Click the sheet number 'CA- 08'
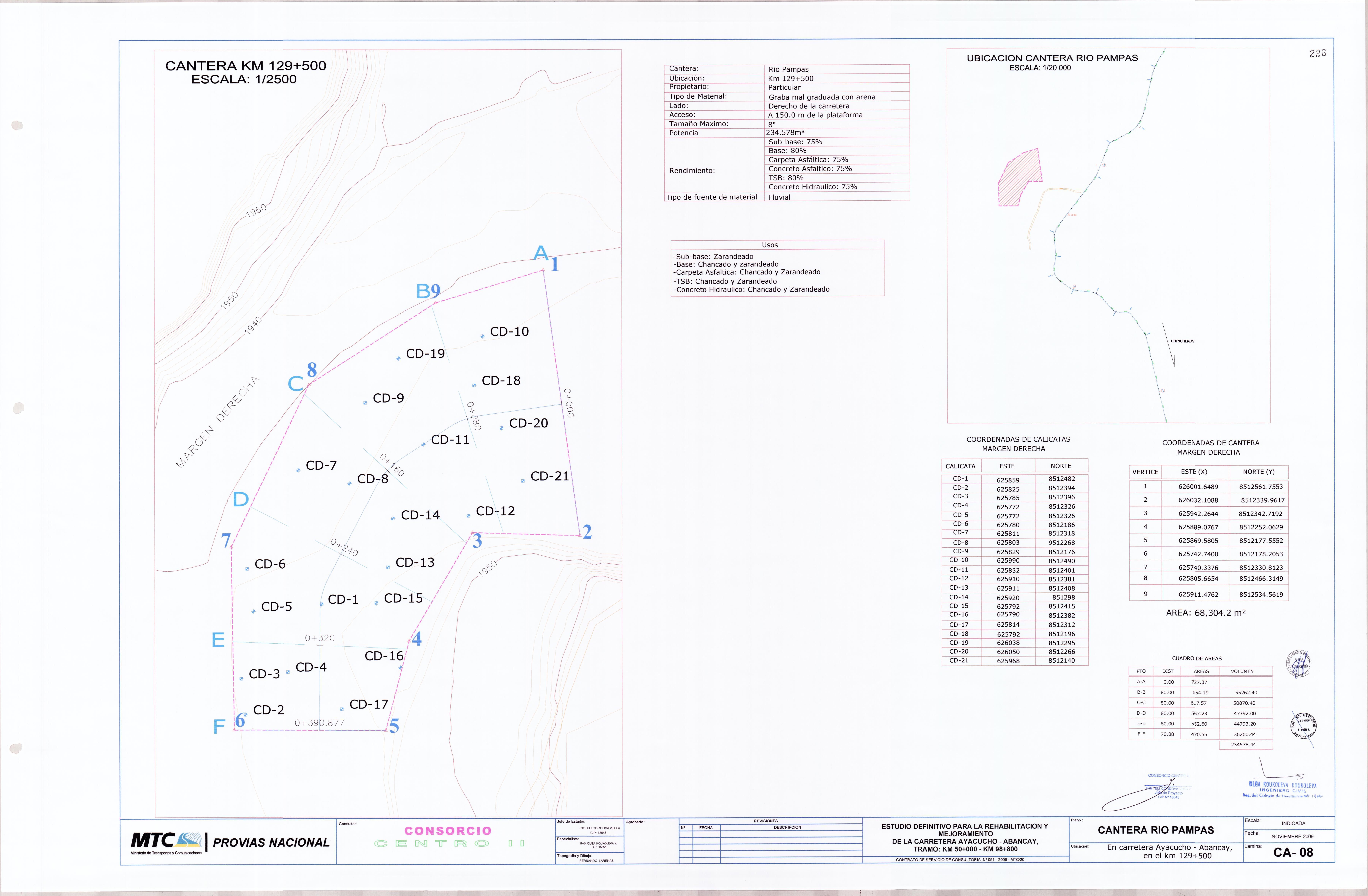The image size is (1368, 896). pyautogui.click(x=1293, y=852)
